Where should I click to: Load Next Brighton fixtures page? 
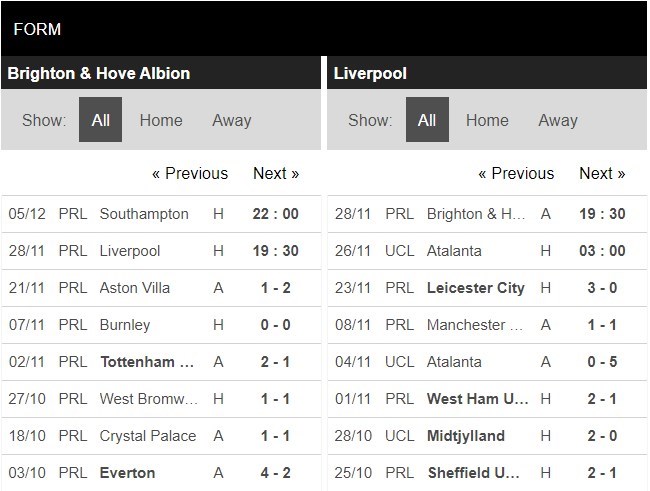click(x=276, y=173)
